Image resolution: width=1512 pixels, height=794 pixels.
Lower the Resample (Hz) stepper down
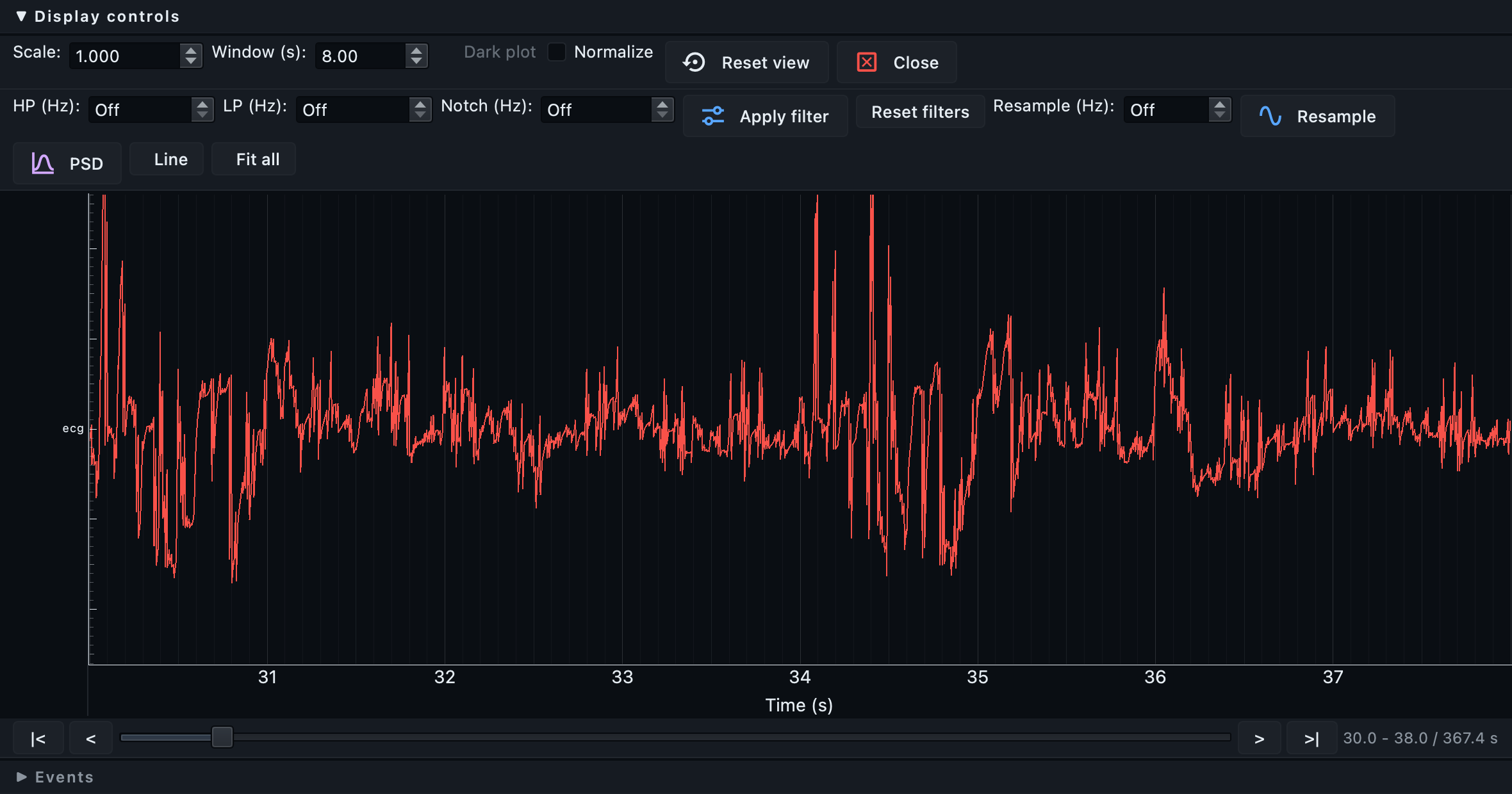(1220, 115)
